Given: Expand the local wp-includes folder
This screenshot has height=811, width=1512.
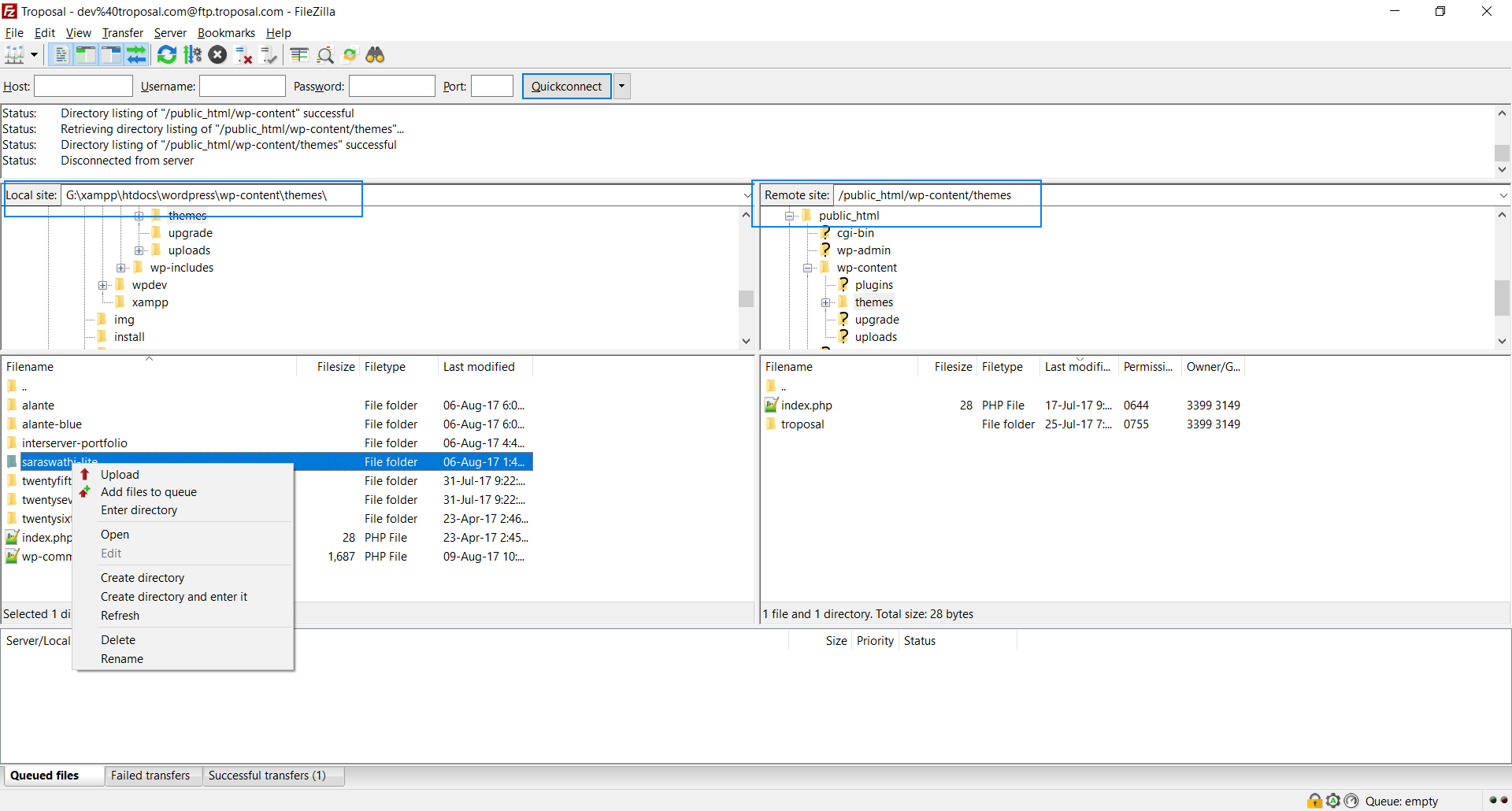Looking at the screenshot, I should (120, 268).
